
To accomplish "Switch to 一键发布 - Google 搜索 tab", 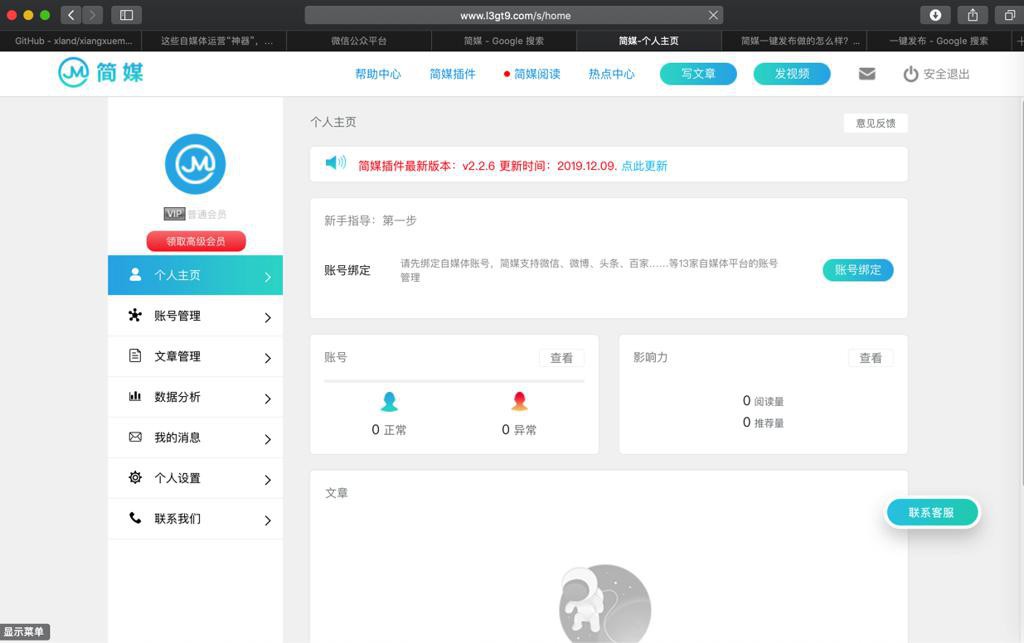I will 938,40.
